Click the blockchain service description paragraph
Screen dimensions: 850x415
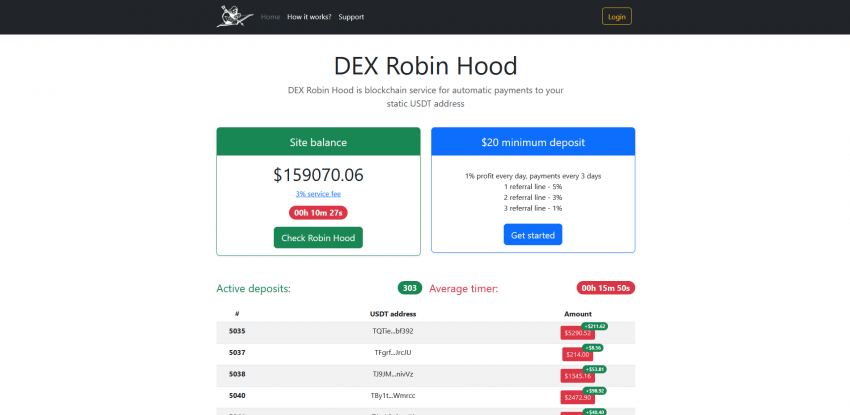point(426,96)
